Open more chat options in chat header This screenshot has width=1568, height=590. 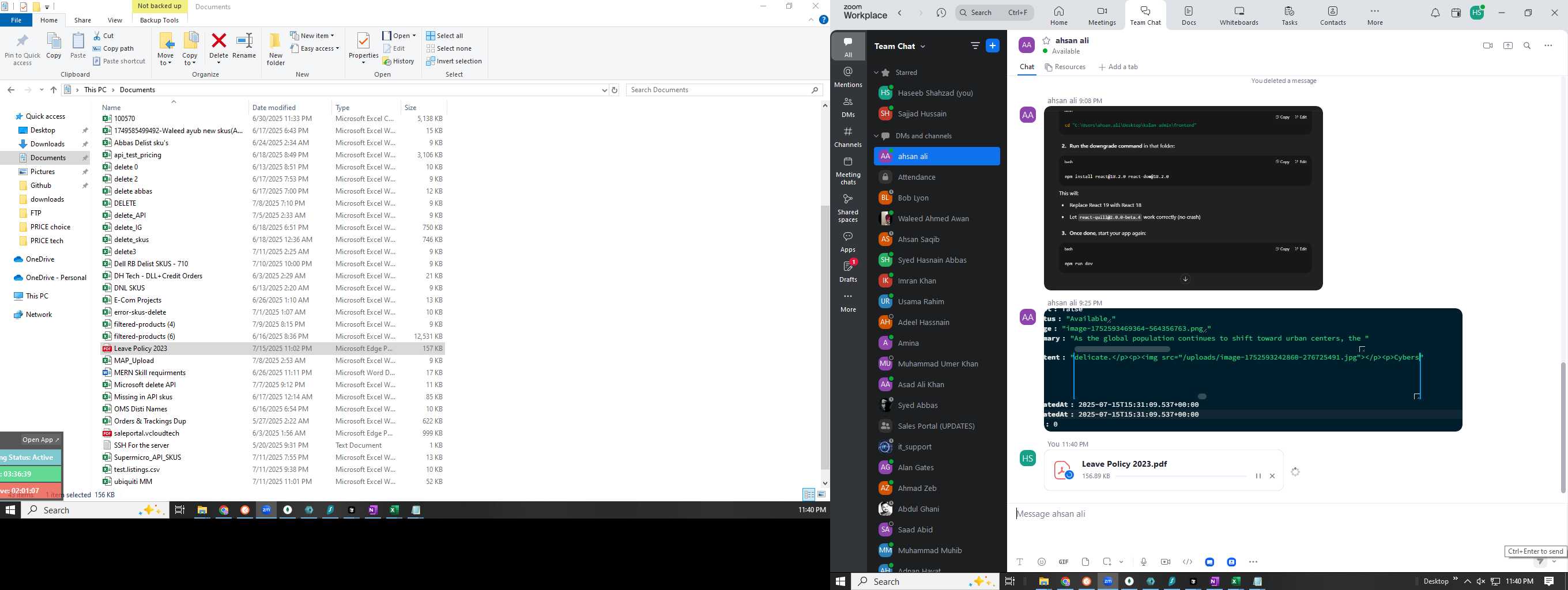click(x=1548, y=46)
